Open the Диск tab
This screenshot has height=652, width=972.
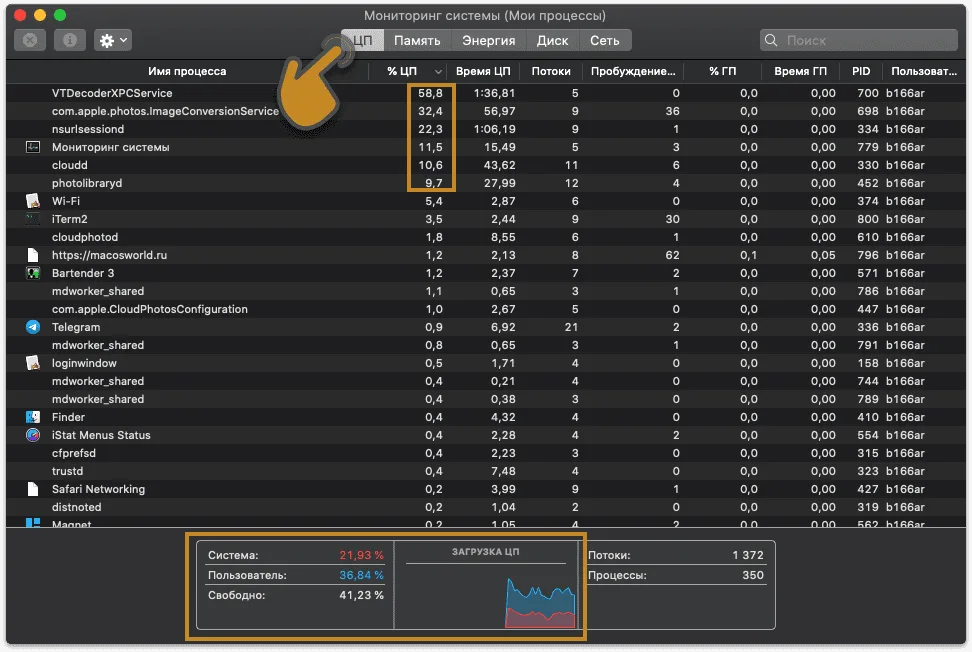click(552, 40)
